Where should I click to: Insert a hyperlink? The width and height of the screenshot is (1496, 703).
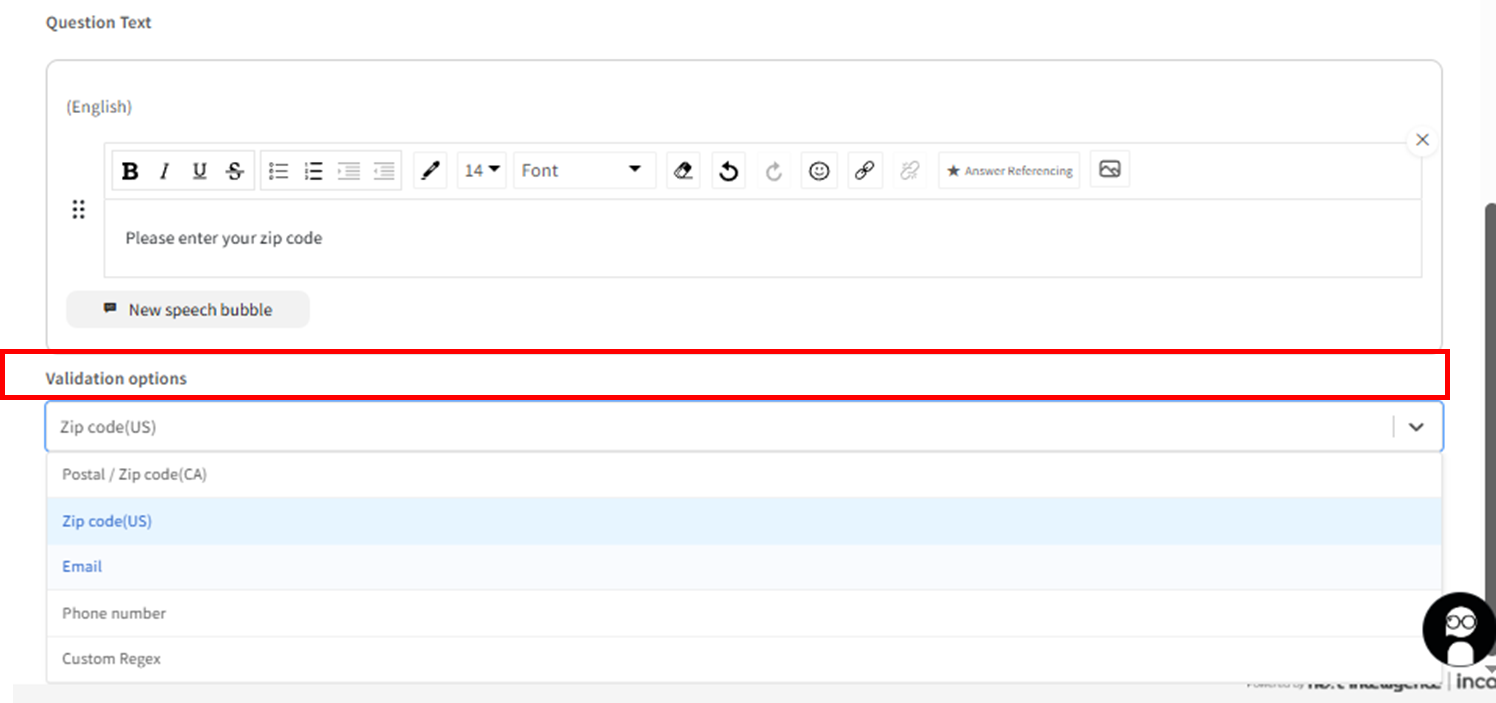pyautogui.click(x=865, y=171)
